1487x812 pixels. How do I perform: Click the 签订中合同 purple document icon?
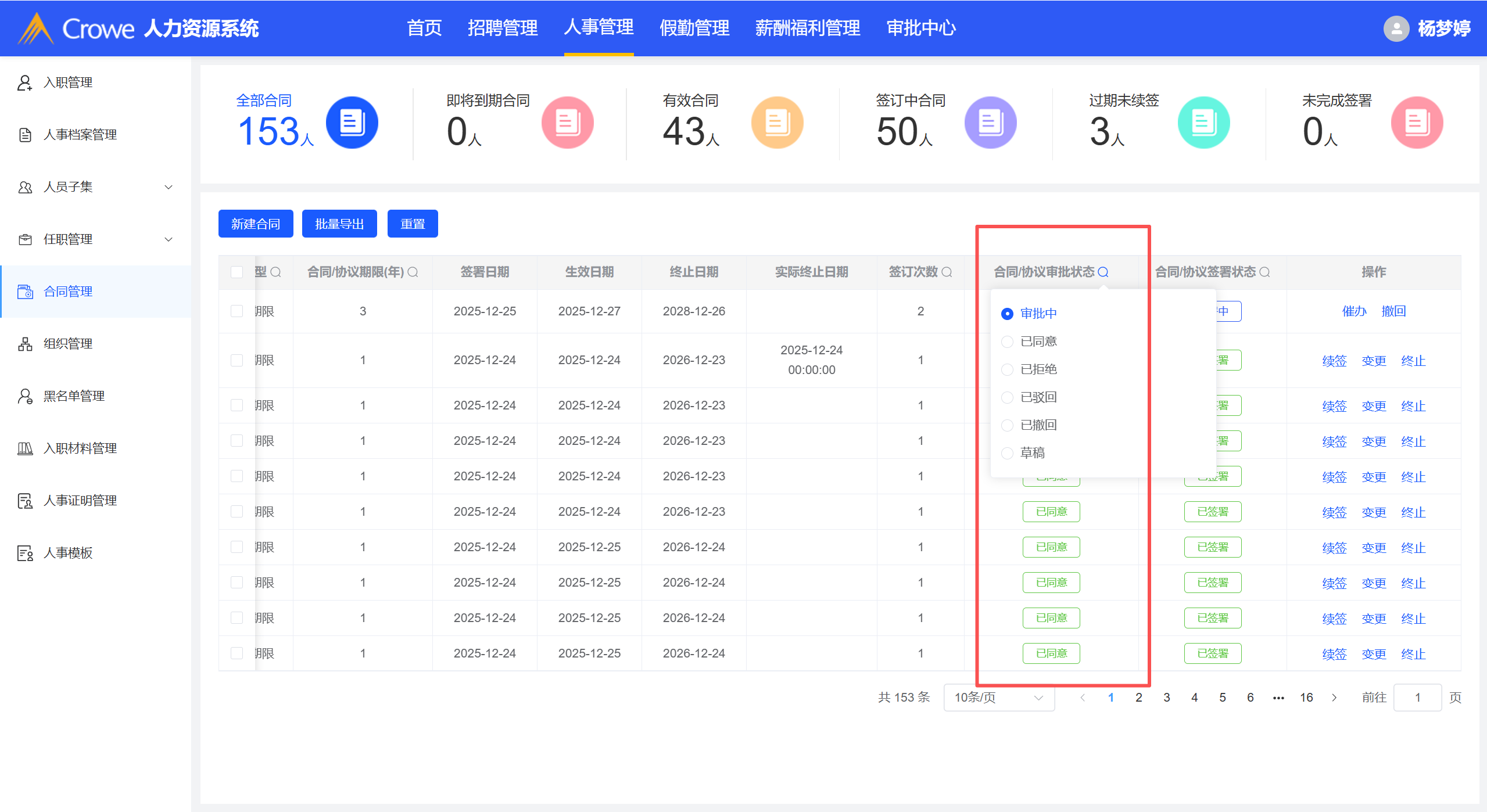(x=990, y=123)
